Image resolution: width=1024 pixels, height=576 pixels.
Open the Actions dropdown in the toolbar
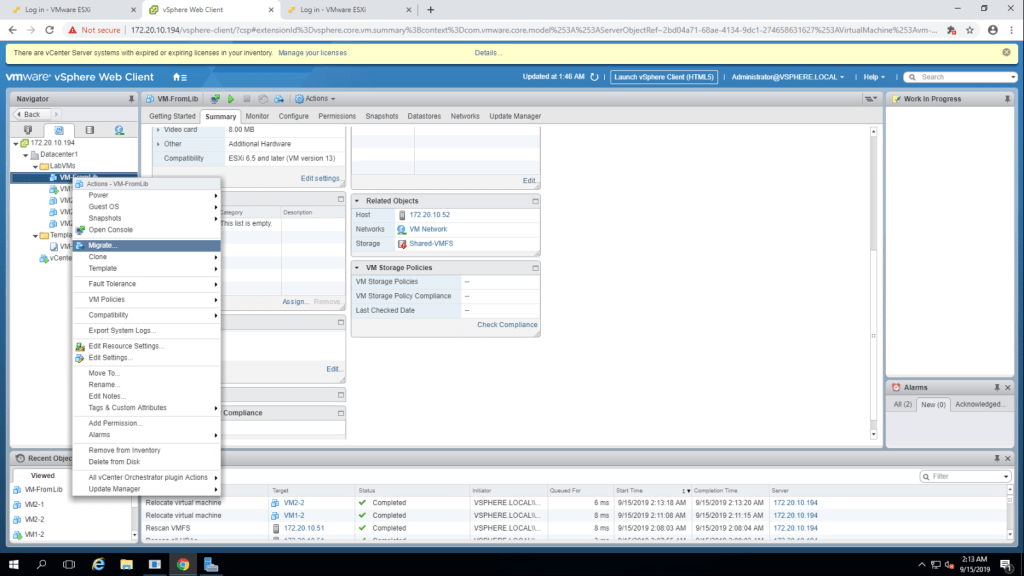(x=315, y=99)
